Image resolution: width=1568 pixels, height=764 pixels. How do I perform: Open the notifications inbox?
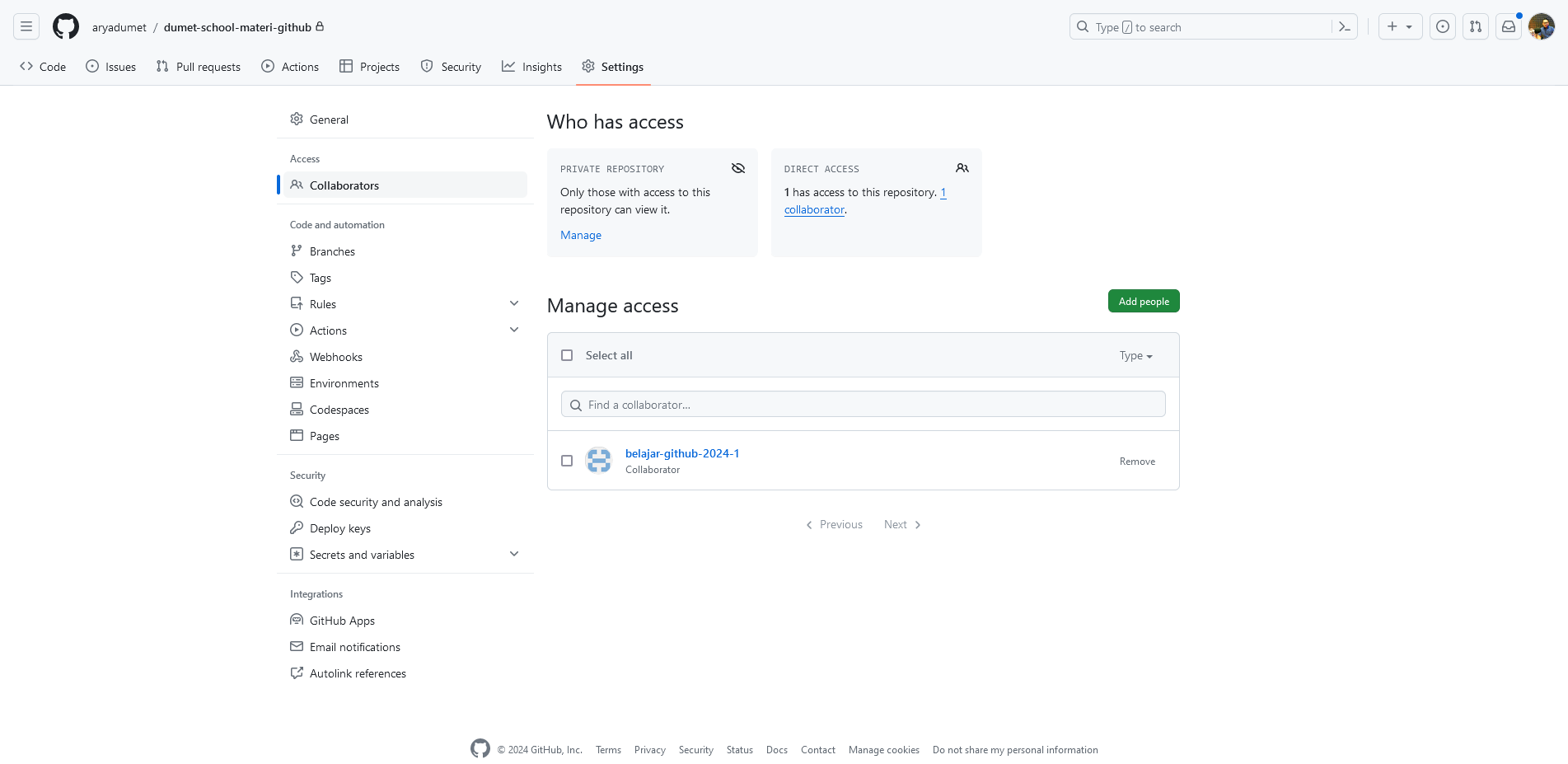pyautogui.click(x=1509, y=26)
